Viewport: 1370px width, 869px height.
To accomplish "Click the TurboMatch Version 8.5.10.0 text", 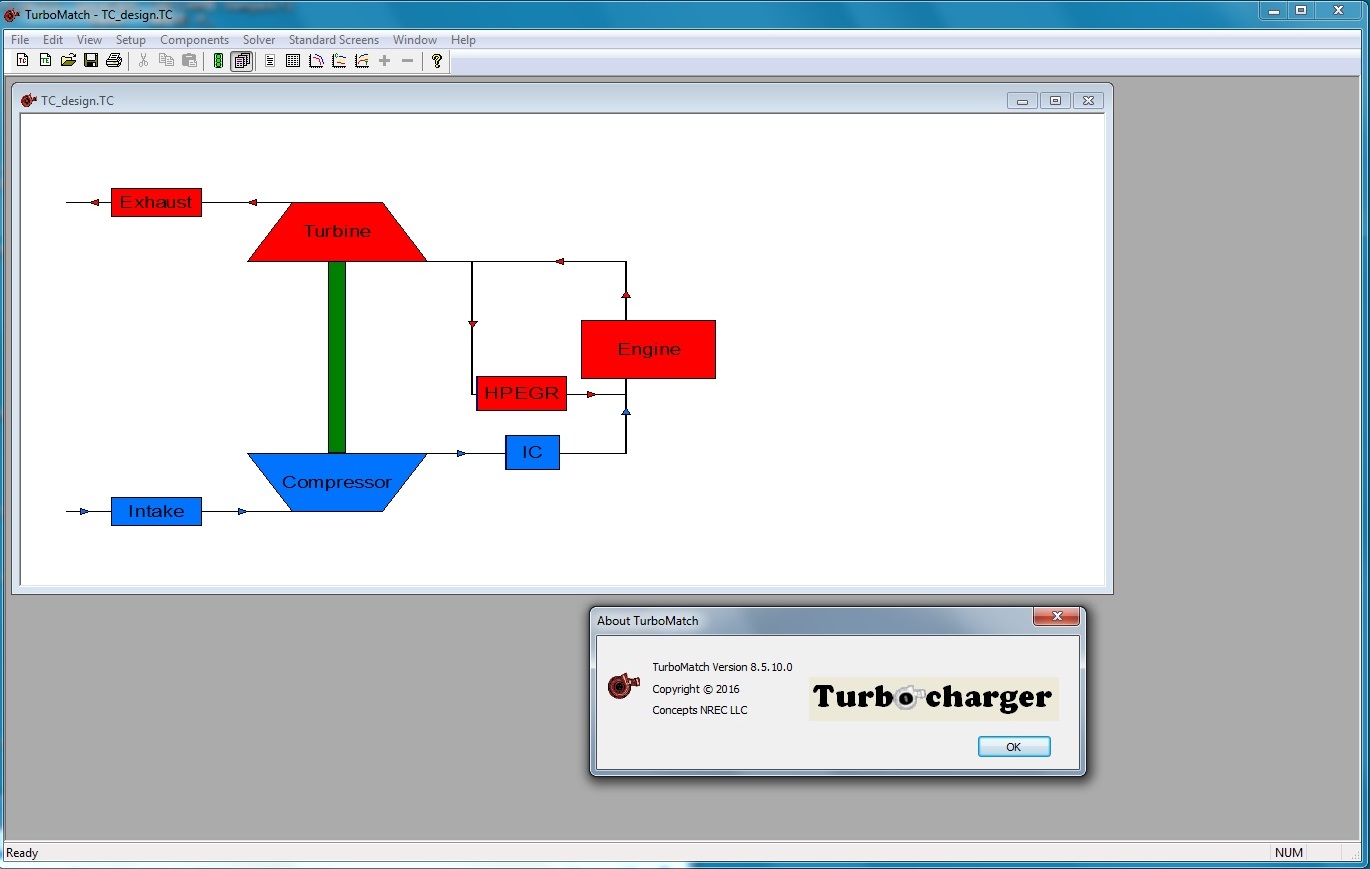I will 722,667.
